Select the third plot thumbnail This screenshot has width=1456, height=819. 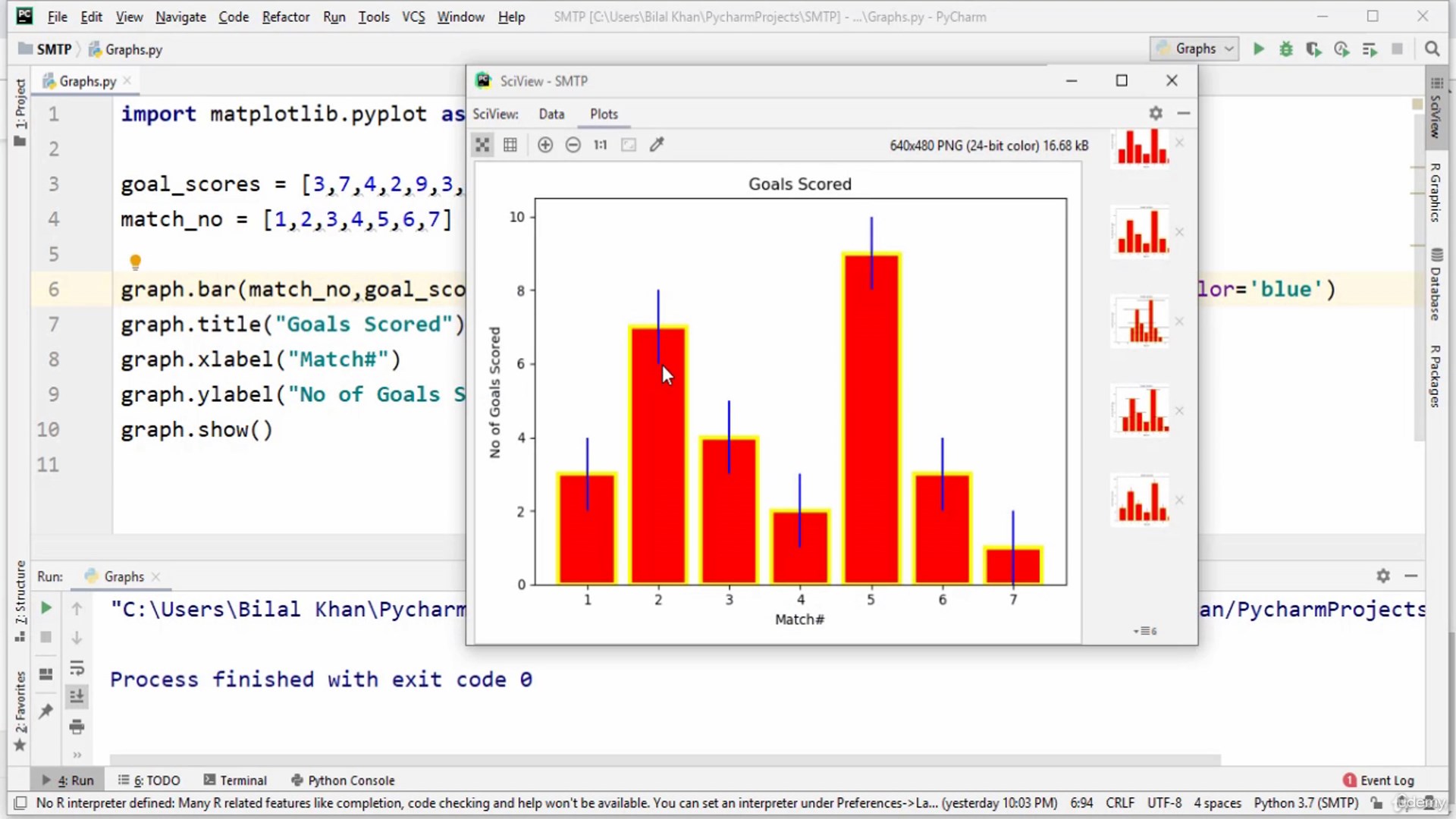pyautogui.click(x=1140, y=322)
